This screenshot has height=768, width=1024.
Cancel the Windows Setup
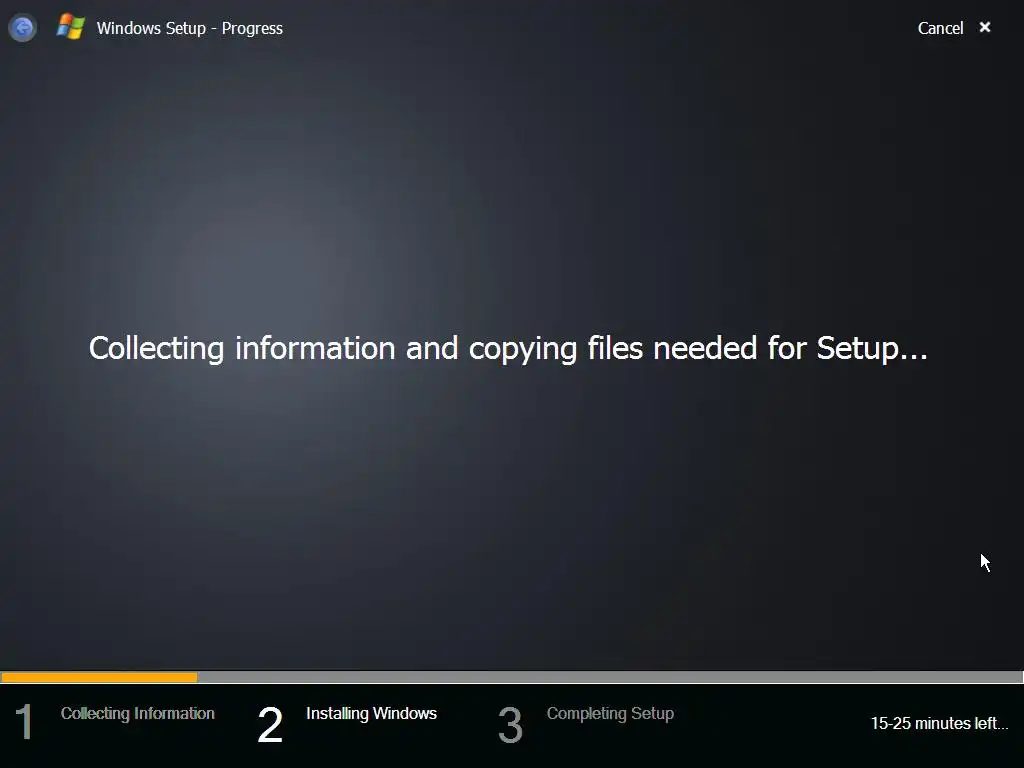click(x=940, y=28)
